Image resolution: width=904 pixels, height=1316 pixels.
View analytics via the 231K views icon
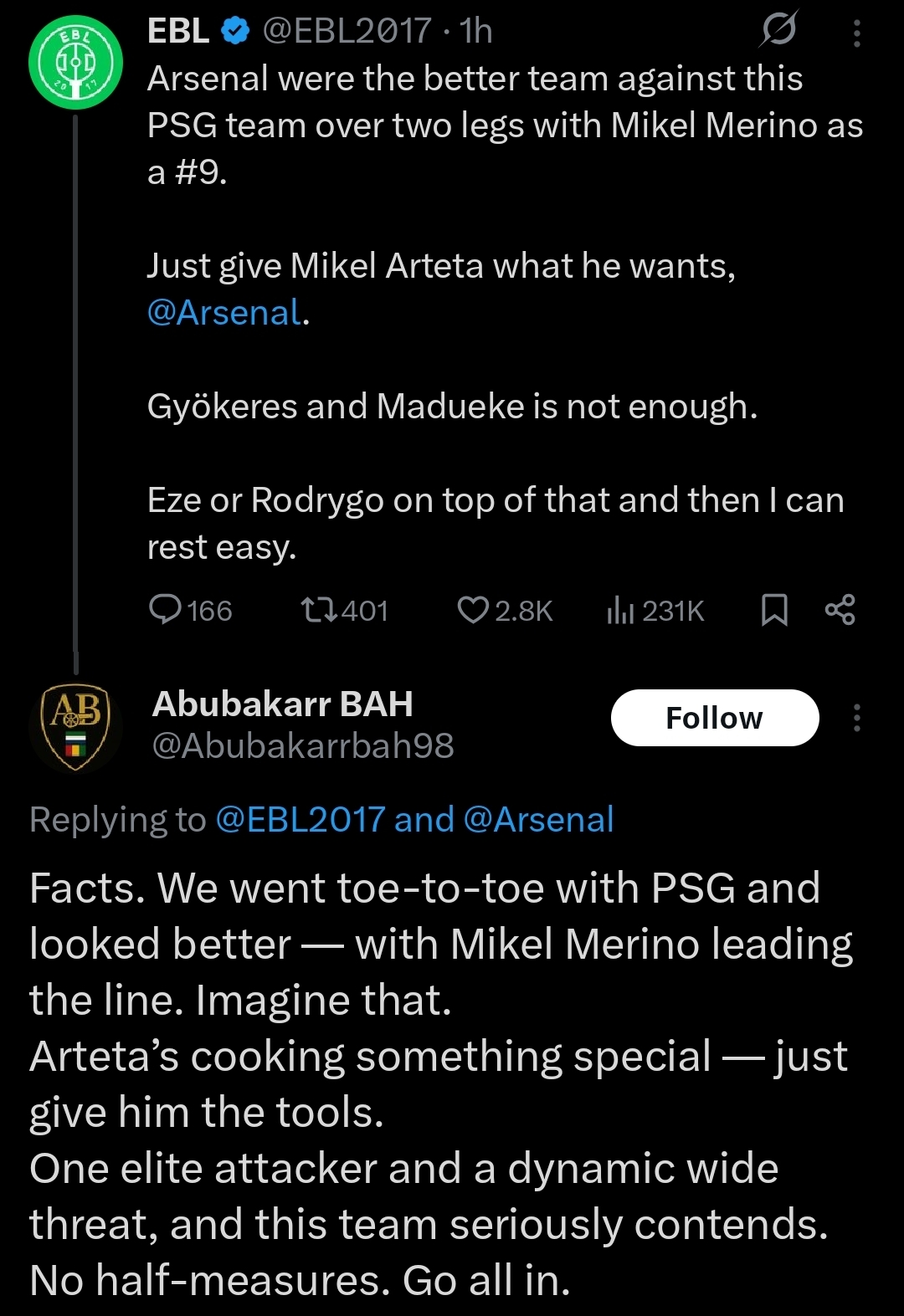(x=620, y=610)
